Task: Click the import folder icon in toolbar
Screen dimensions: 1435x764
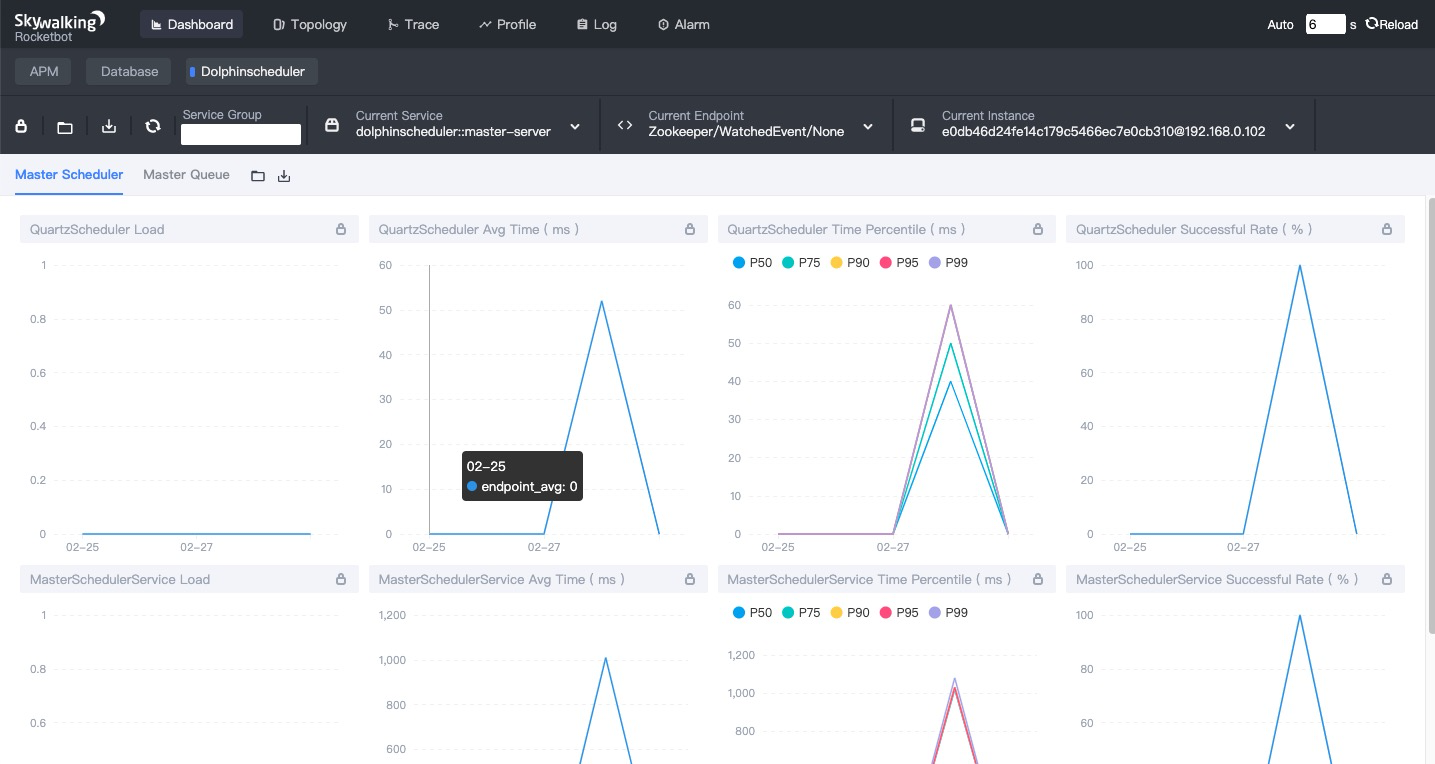Action: click(x=65, y=126)
